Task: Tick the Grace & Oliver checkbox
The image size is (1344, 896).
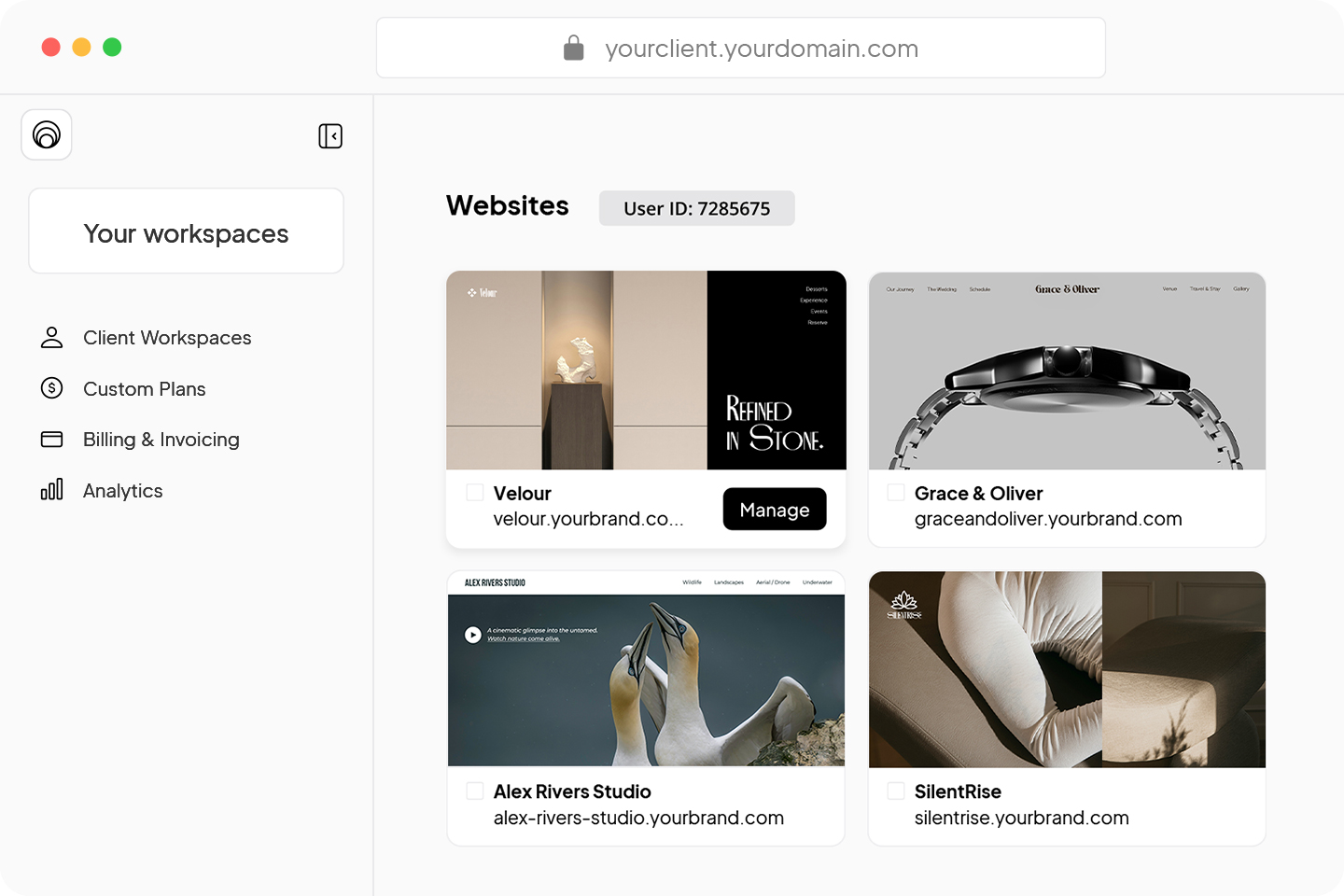Action: (x=896, y=492)
